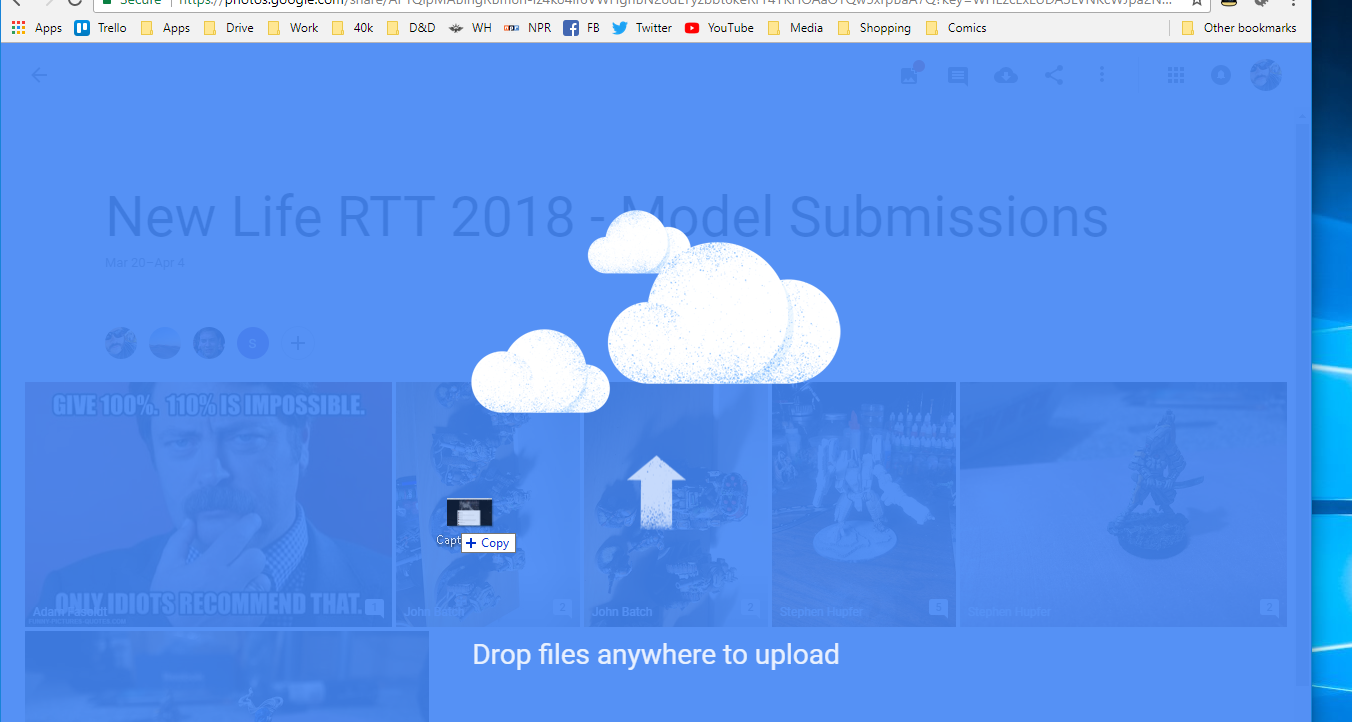Image resolution: width=1352 pixels, height=722 pixels.
Task: Open the YouTube bookmark
Action: (x=719, y=28)
